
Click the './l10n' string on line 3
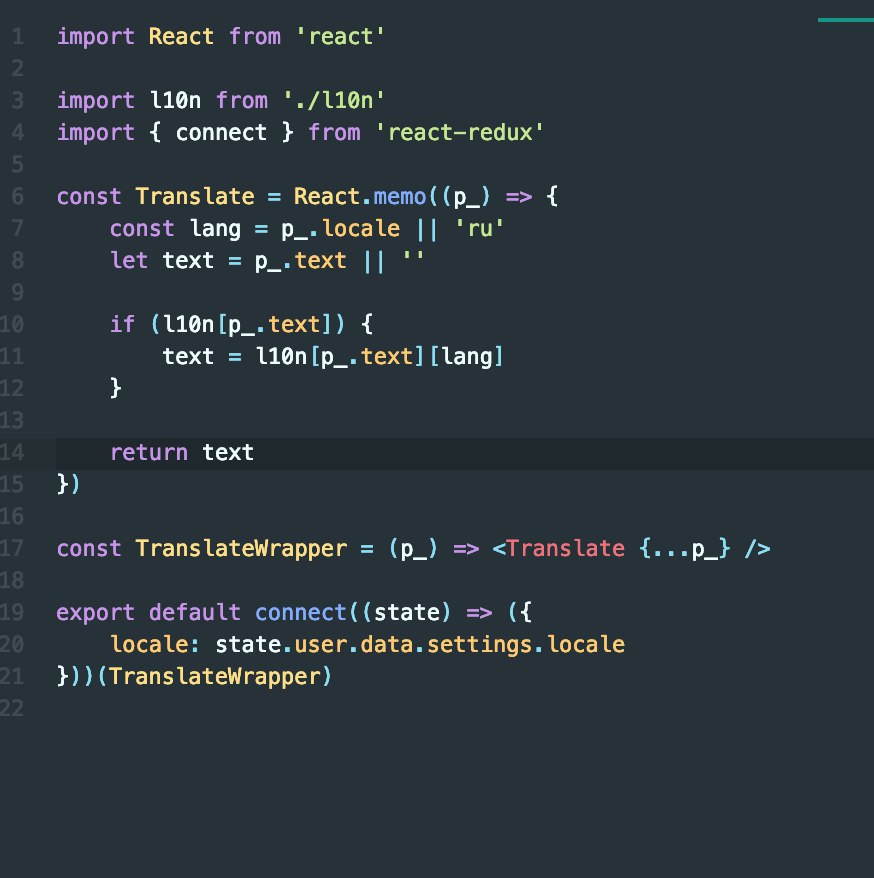tap(334, 101)
